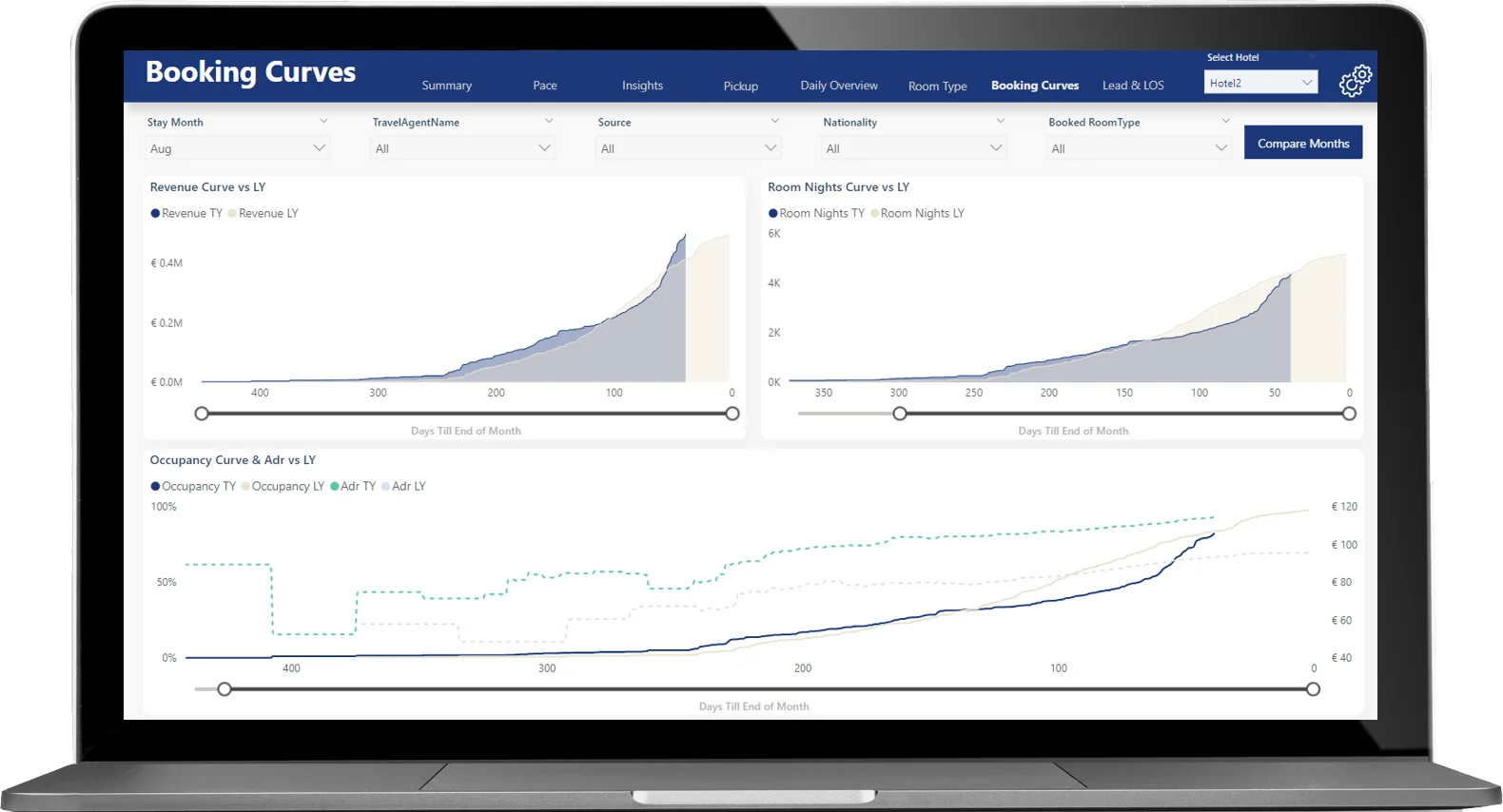Click the Occupancy TY legend dot
The image size is (1503, 812).
(155, 486)
